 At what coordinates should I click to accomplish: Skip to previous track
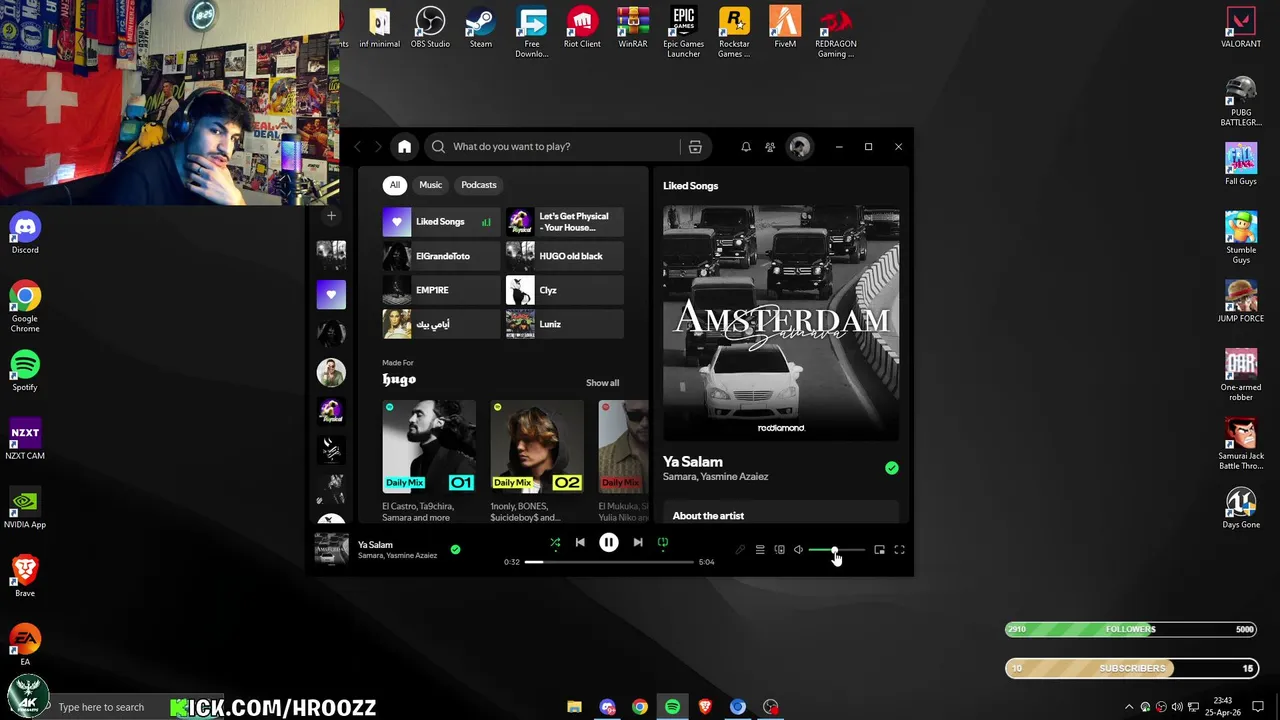point(580,542)
